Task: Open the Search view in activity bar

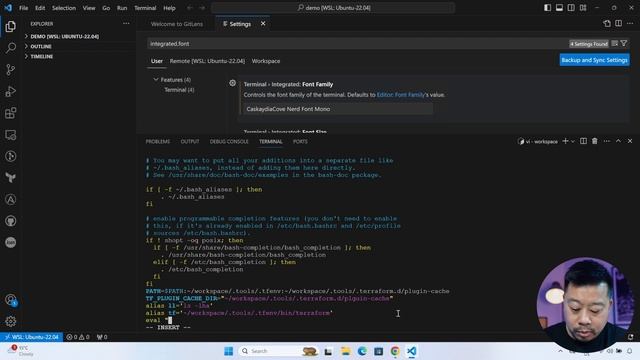Action: point(11,48)
